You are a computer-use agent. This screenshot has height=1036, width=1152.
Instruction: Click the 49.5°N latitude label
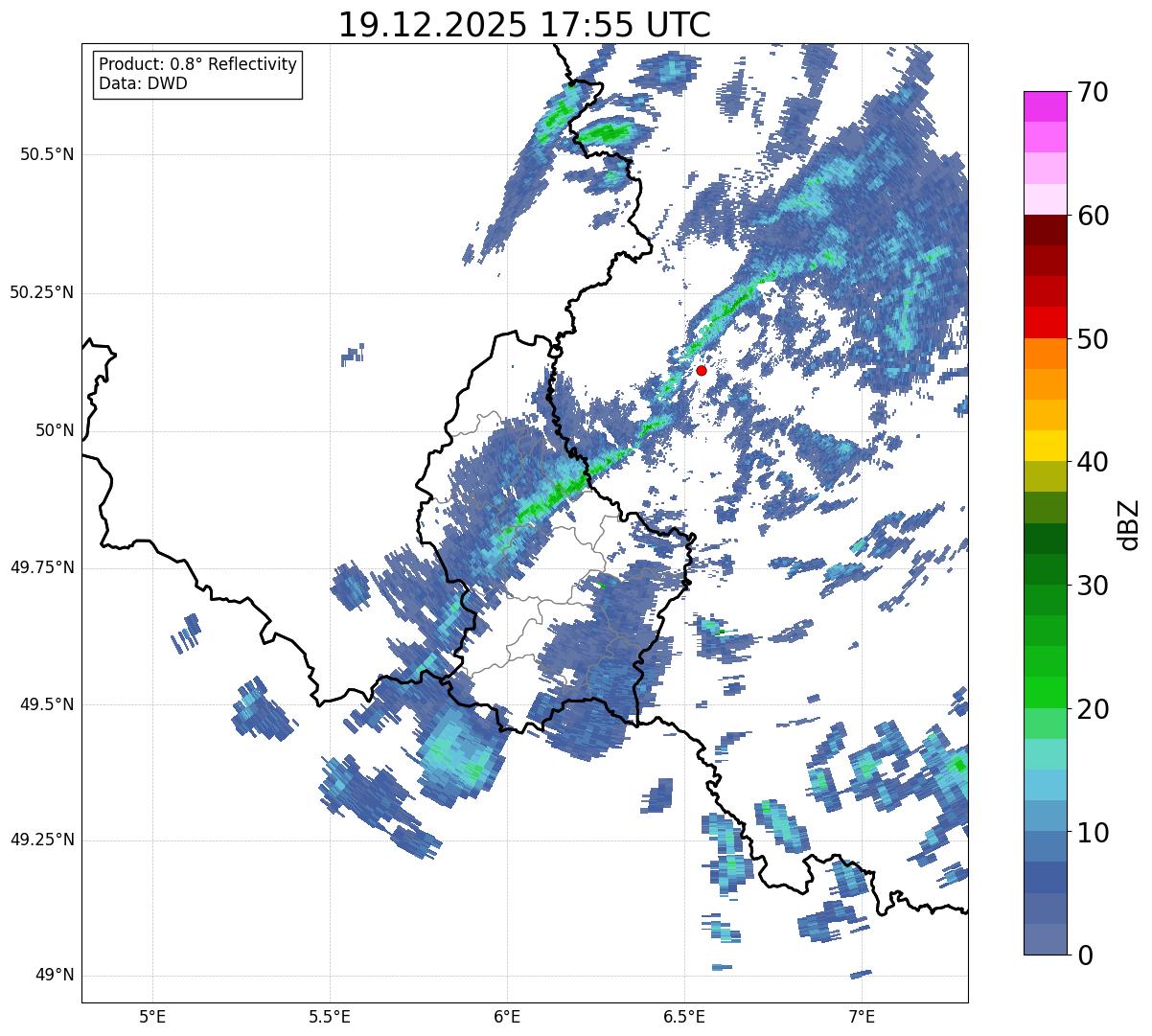click(47, 704)
